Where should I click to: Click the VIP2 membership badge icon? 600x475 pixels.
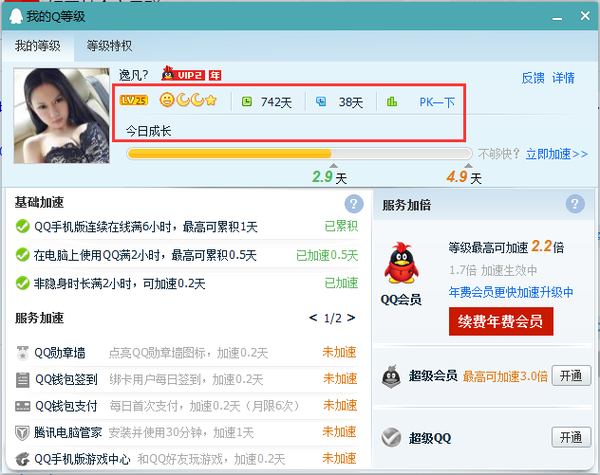tap(183, 74)
